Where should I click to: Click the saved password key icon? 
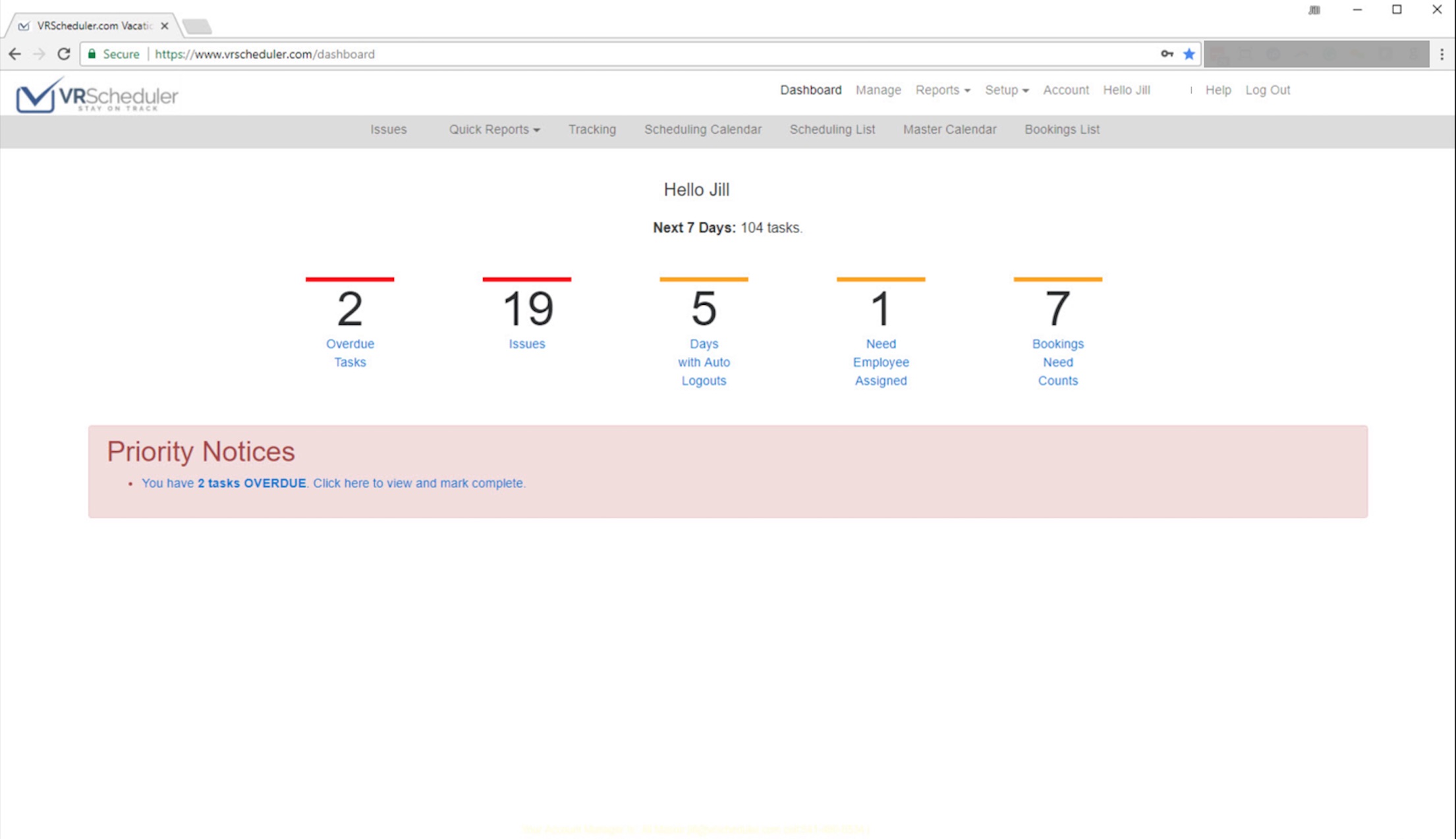(x=1167, y=54)
